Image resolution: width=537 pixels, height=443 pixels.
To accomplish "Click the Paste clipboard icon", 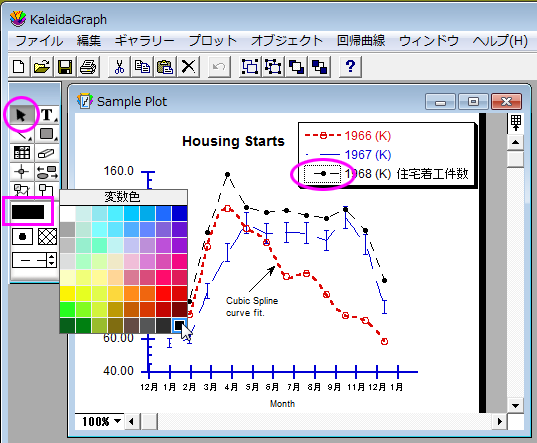I will pos(165,66).
